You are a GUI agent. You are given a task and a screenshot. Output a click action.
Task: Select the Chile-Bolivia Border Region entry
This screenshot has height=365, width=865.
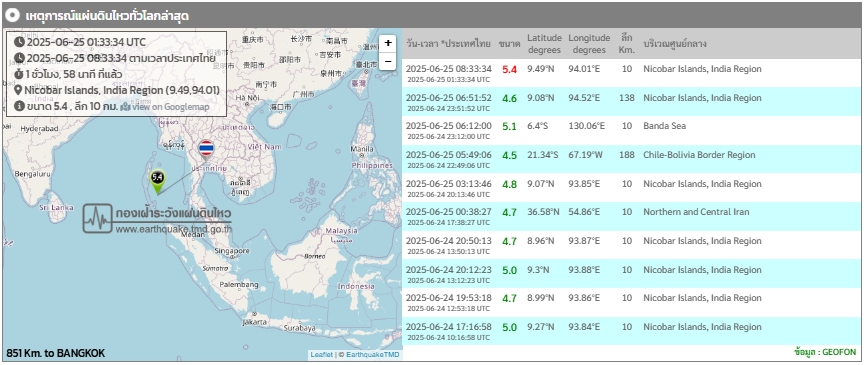(x=632, y=159)
